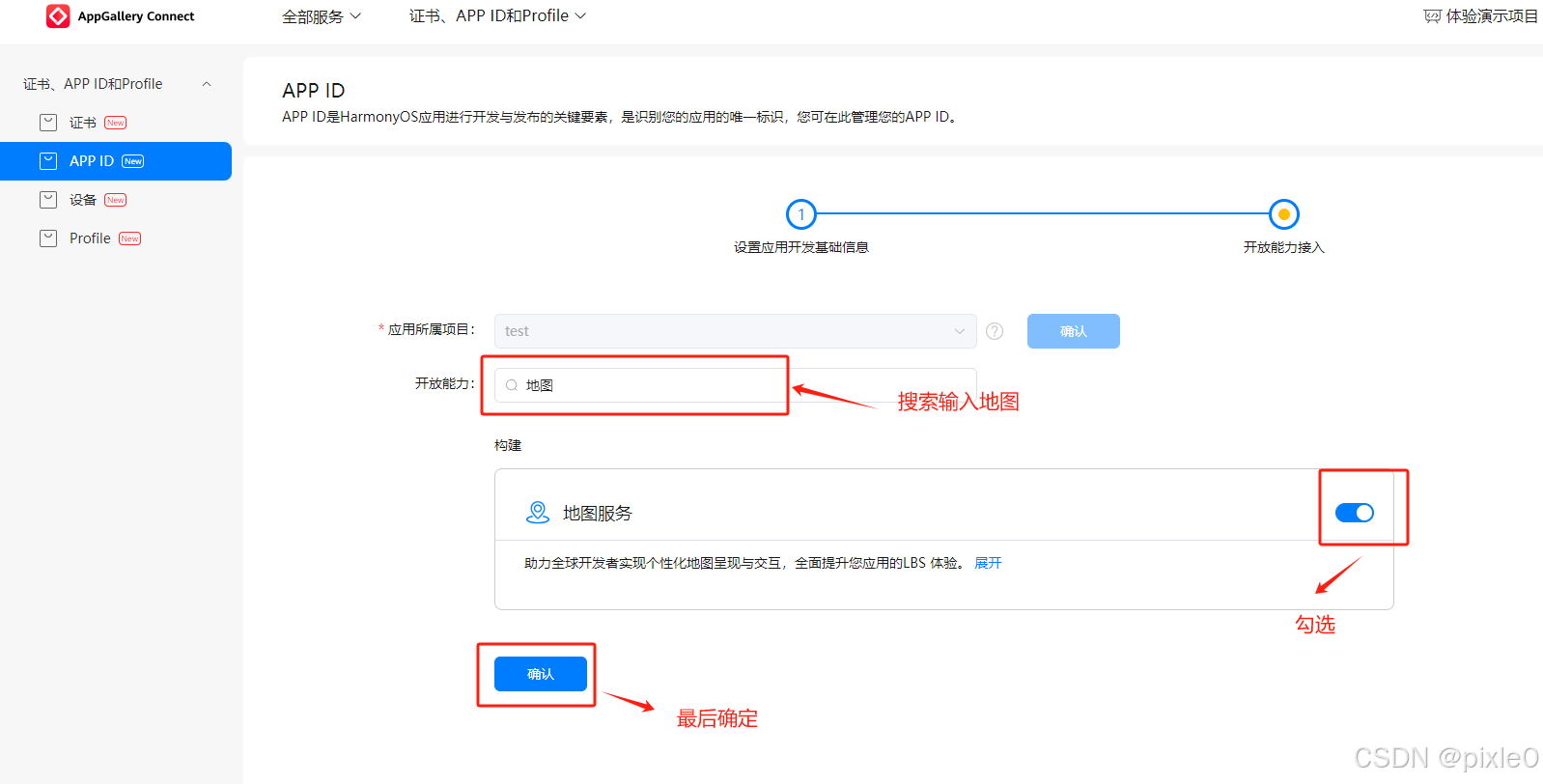Click the 设备 sidebar icon

click(x=48, y=200)
